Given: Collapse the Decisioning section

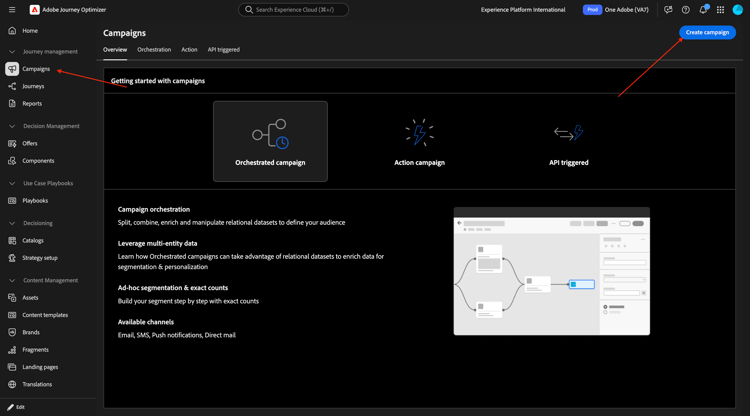Looking at the screenshot, I should point(12,223).
